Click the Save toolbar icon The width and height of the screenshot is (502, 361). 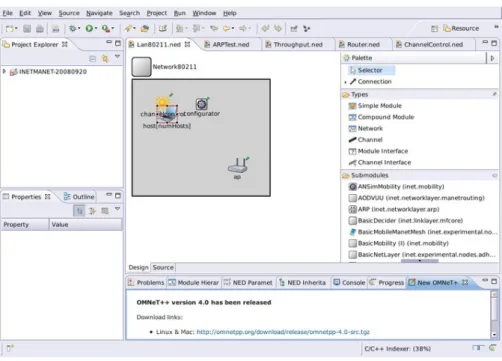[27, 29]
